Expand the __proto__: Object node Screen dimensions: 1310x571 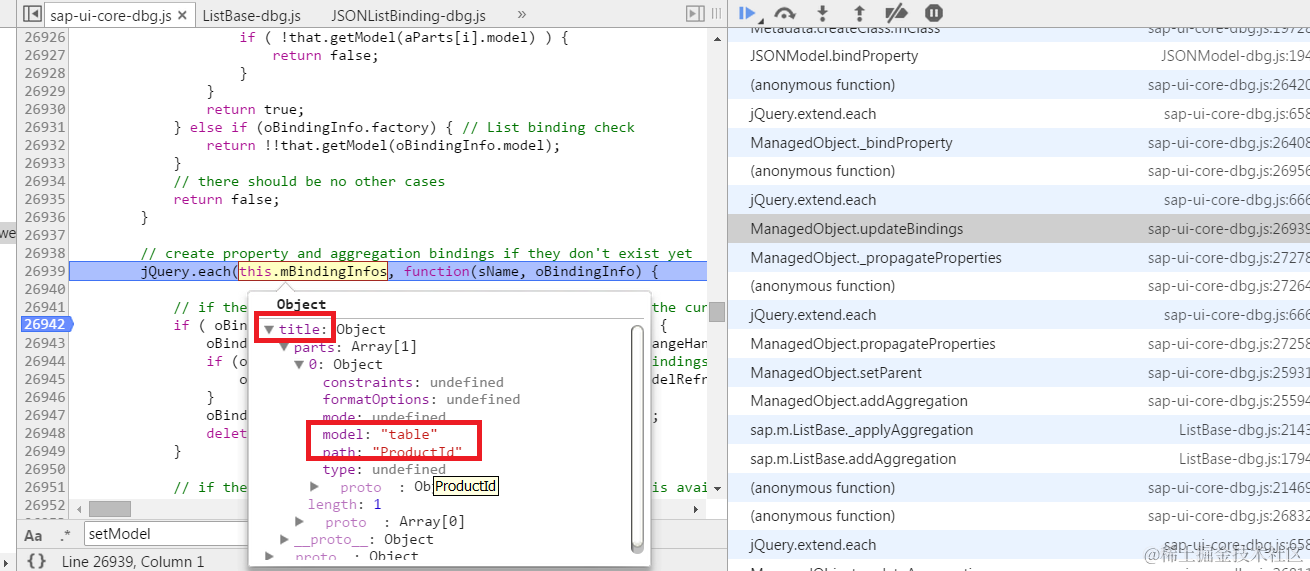click(x=285, y=539)
